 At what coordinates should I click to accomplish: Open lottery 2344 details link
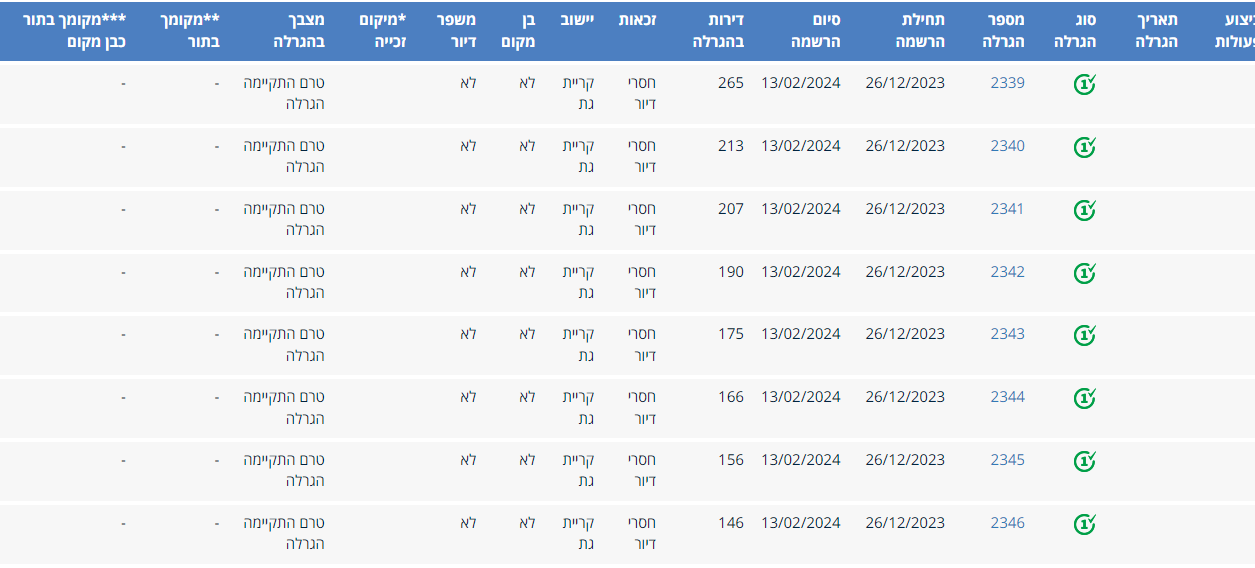[x=1007, y=397]
